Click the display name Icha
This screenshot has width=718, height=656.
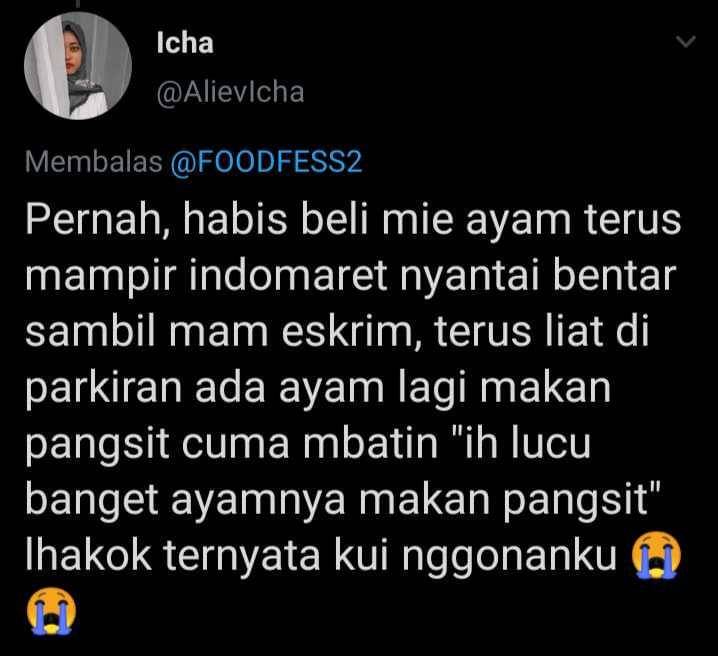coord(185,43)
